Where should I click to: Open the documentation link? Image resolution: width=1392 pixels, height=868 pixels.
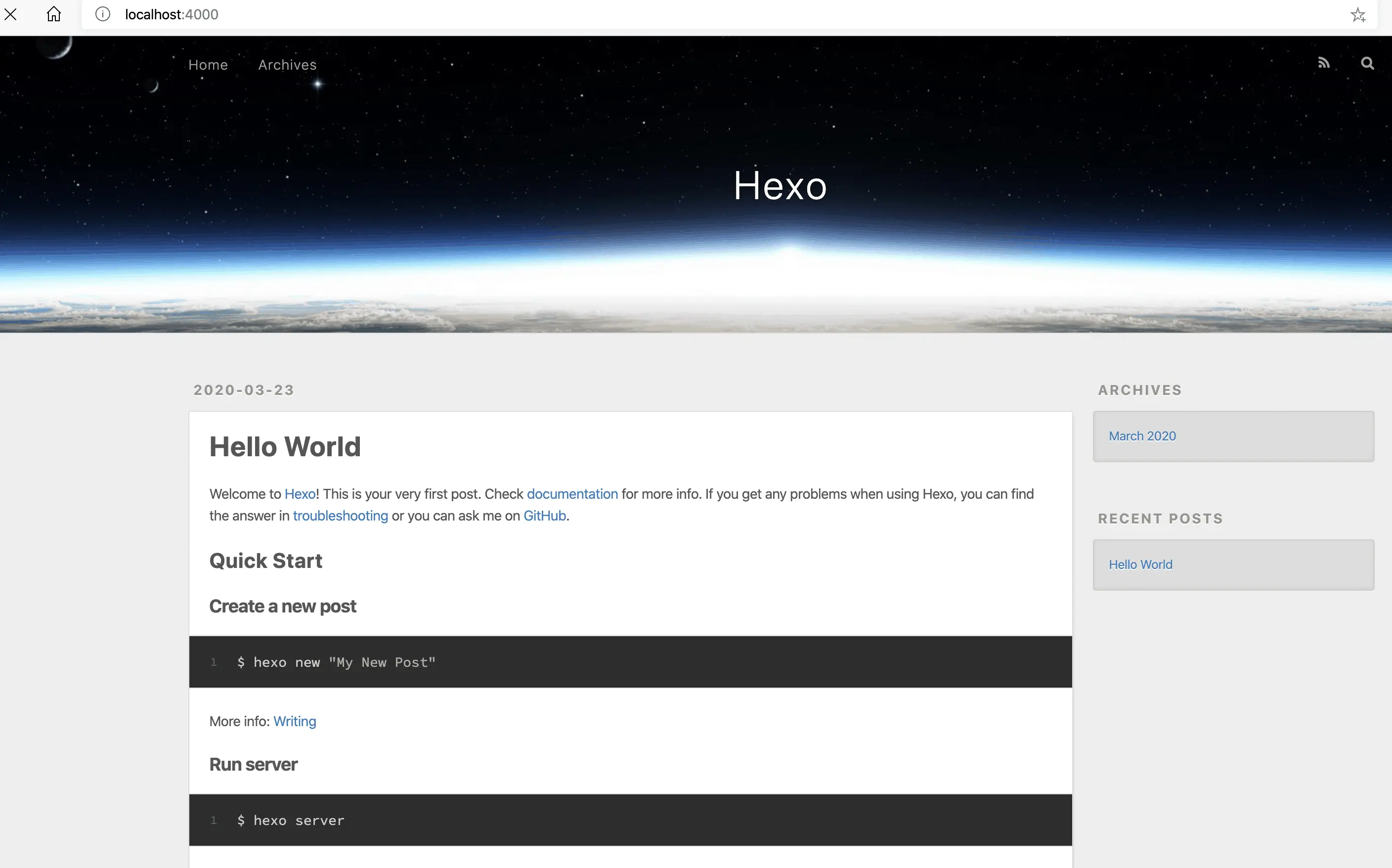(x=572, y=494)
